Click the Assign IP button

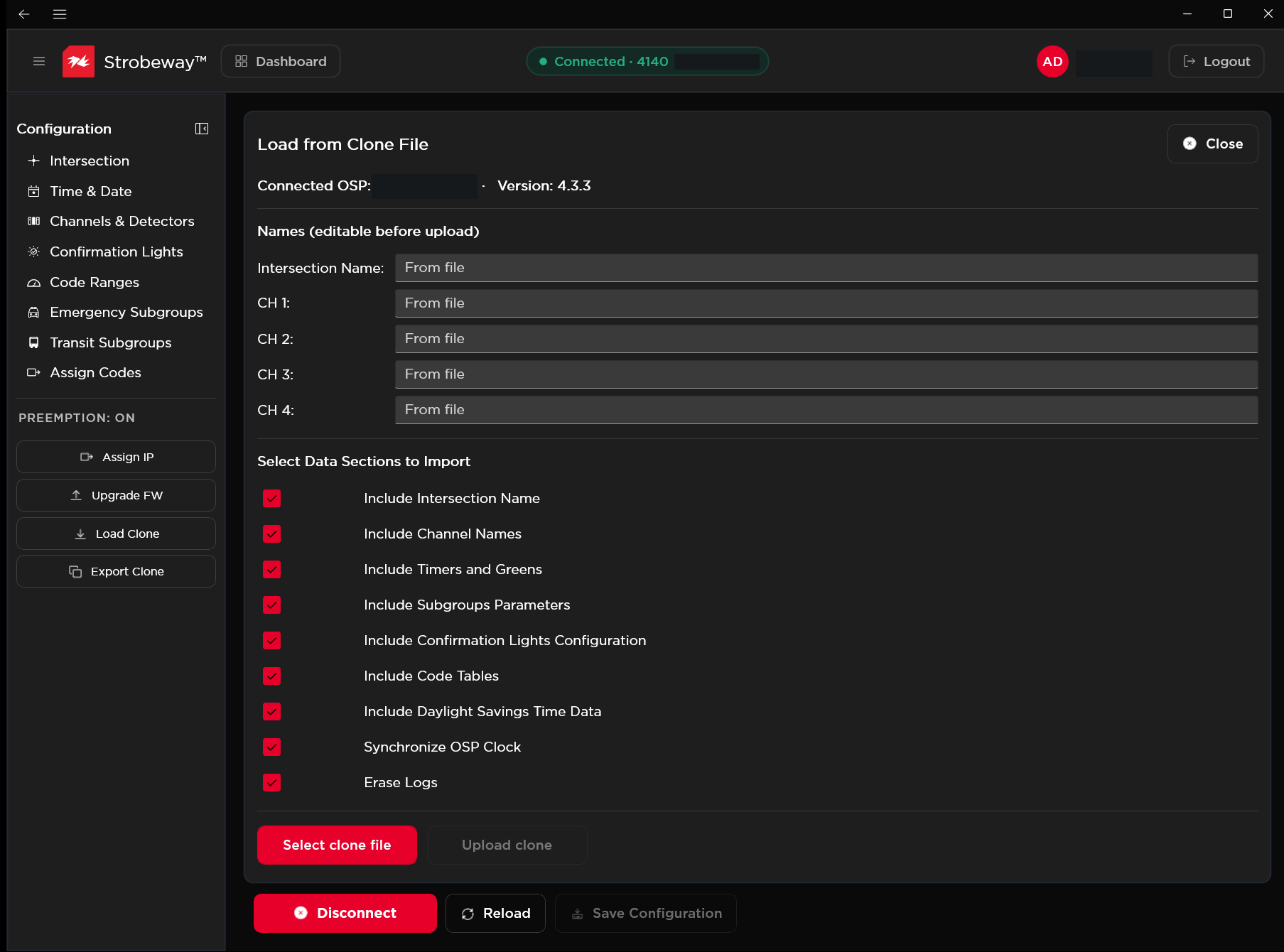(116, 457)
